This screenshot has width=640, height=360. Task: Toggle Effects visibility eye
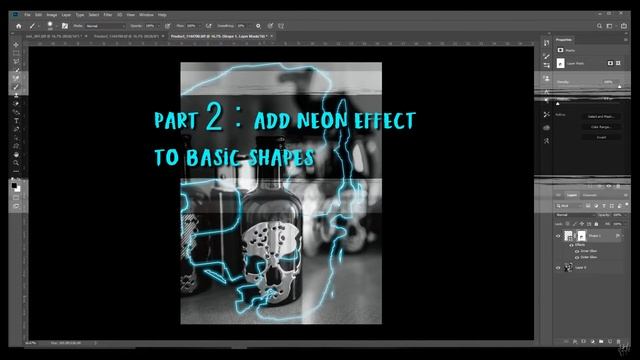point(571,245)
